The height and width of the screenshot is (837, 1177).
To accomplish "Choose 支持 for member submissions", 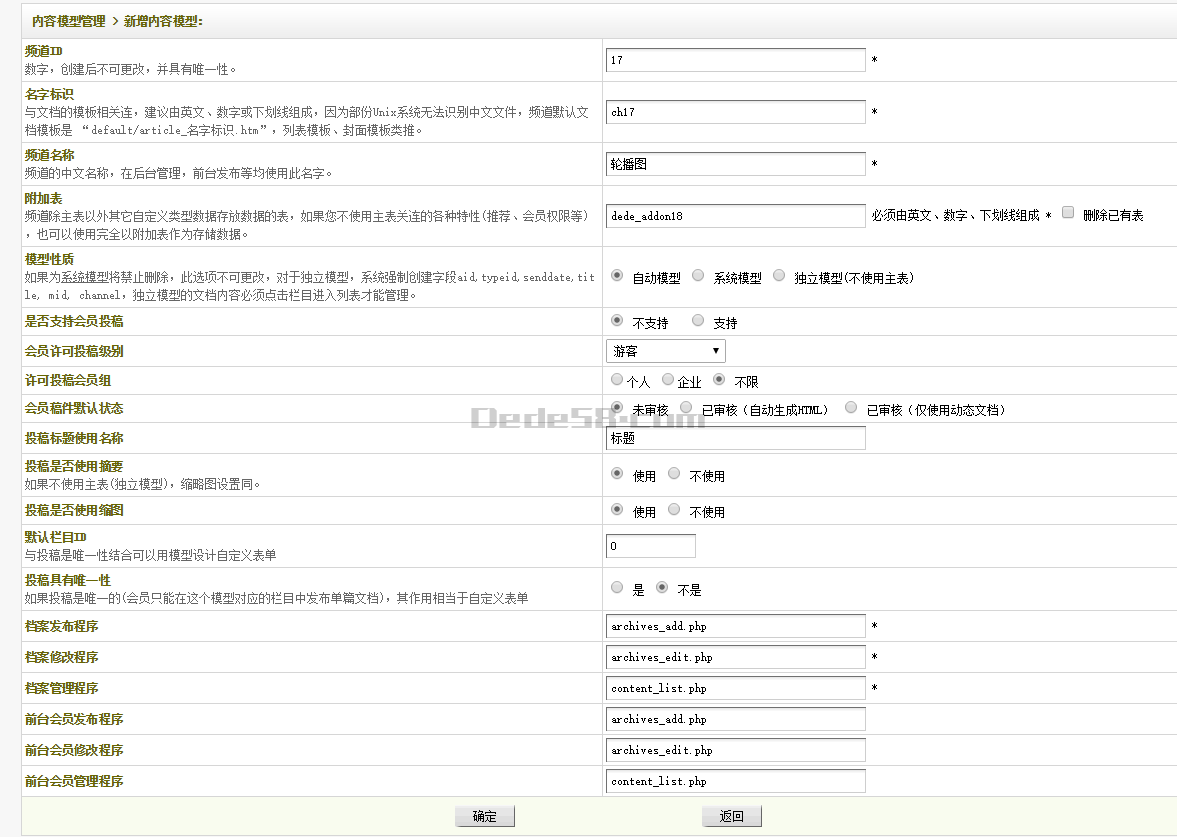I will (698, 320).
